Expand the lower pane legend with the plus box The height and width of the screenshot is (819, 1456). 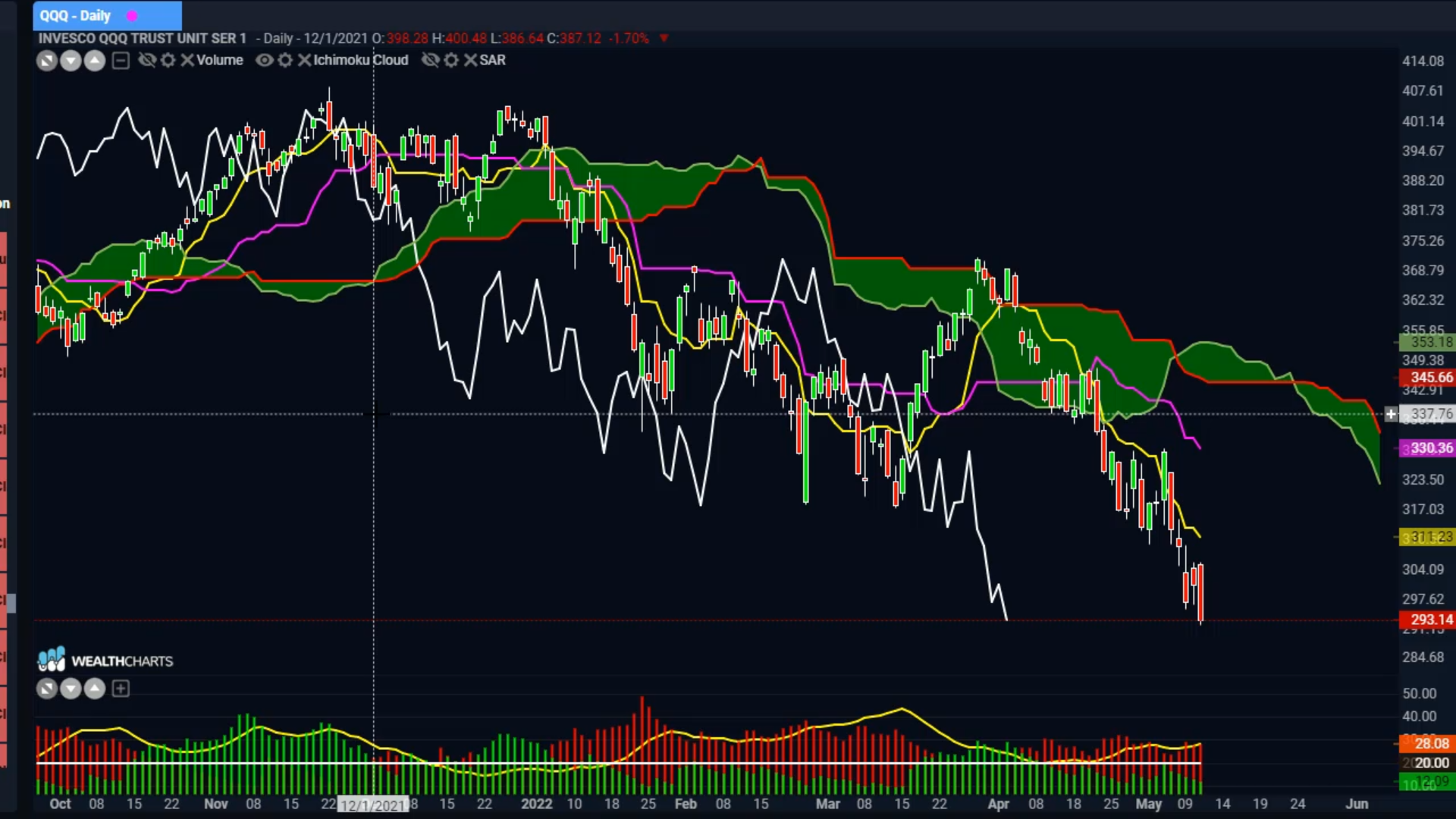point(121,689)
